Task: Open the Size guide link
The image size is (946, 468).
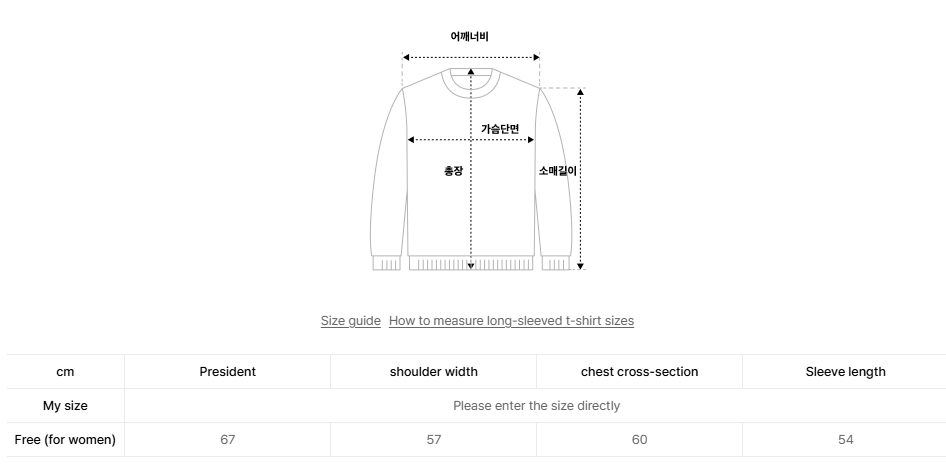Action: [x=350, y=321]
